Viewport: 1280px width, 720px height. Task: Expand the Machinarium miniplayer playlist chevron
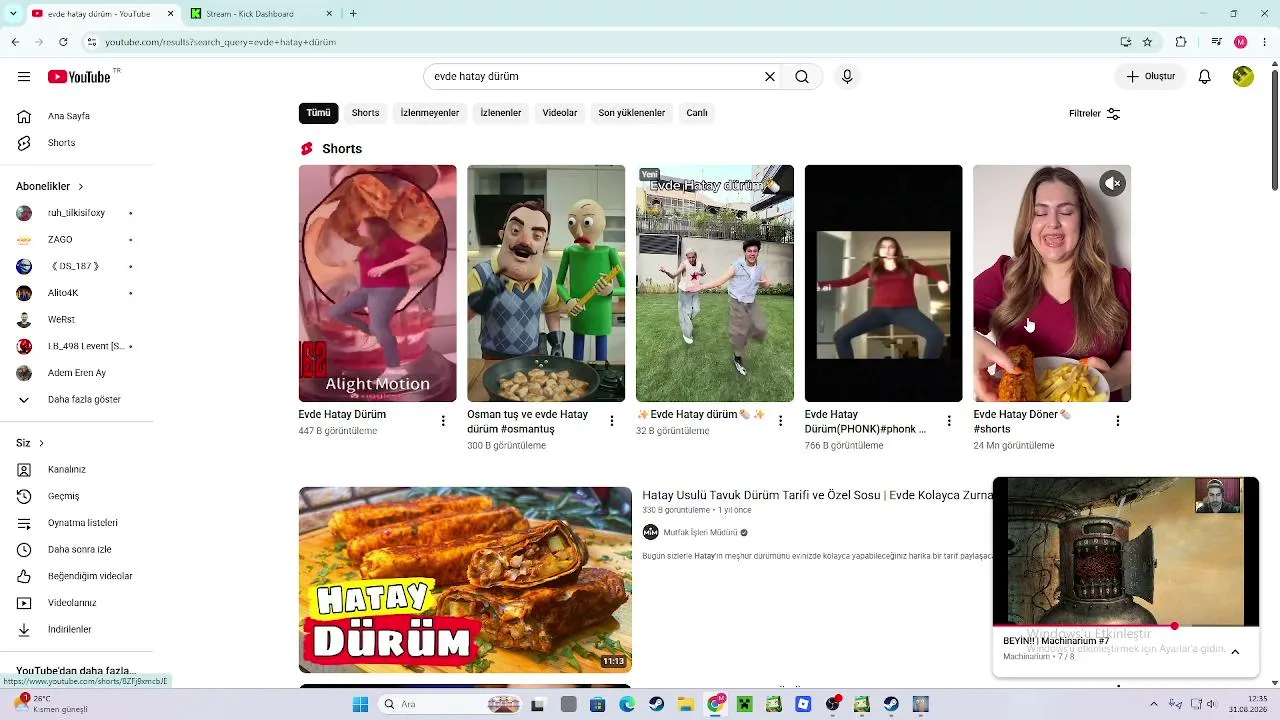click(1235, 652)
